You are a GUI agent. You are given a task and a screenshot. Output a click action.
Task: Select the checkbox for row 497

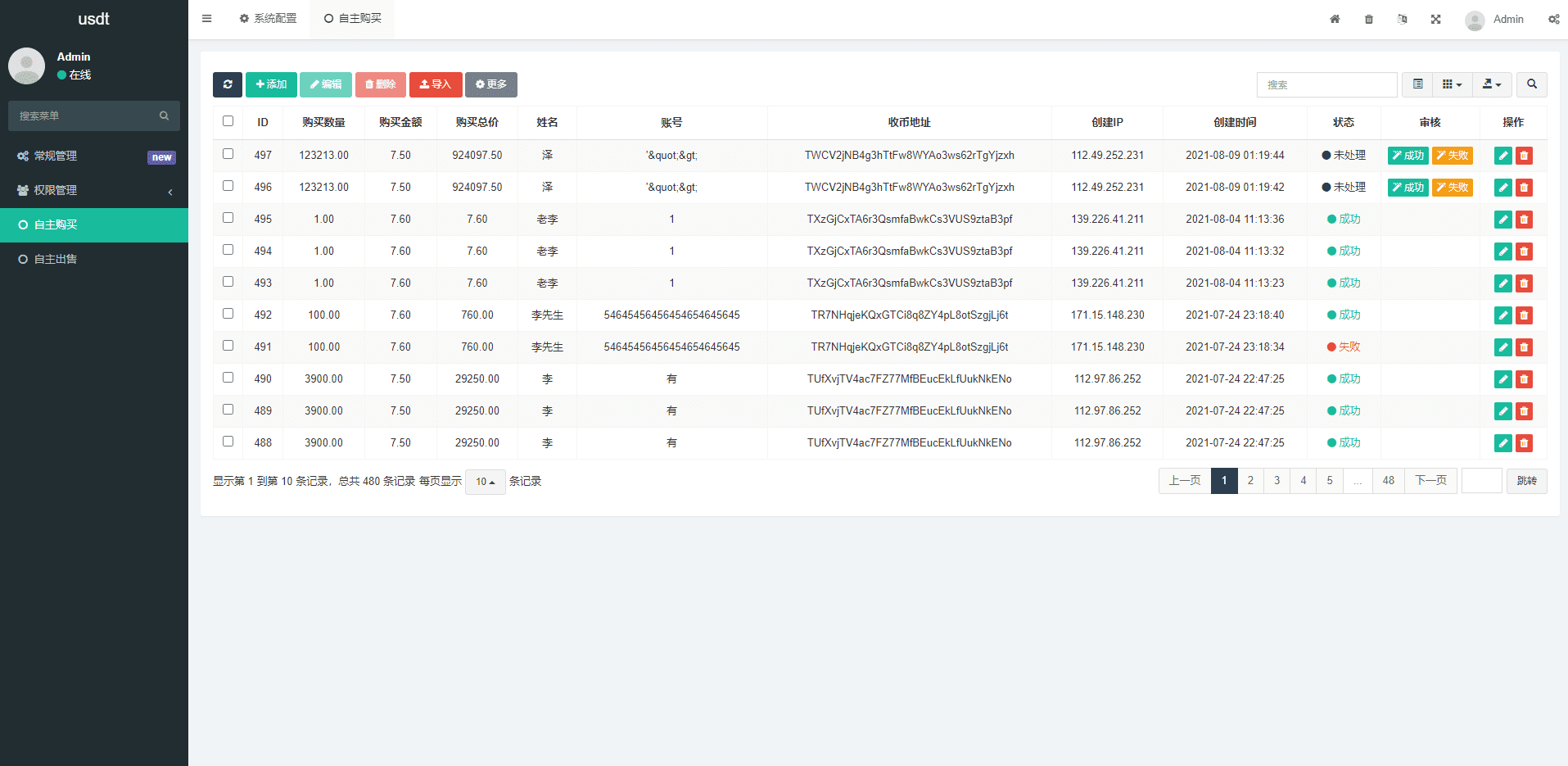228,154
